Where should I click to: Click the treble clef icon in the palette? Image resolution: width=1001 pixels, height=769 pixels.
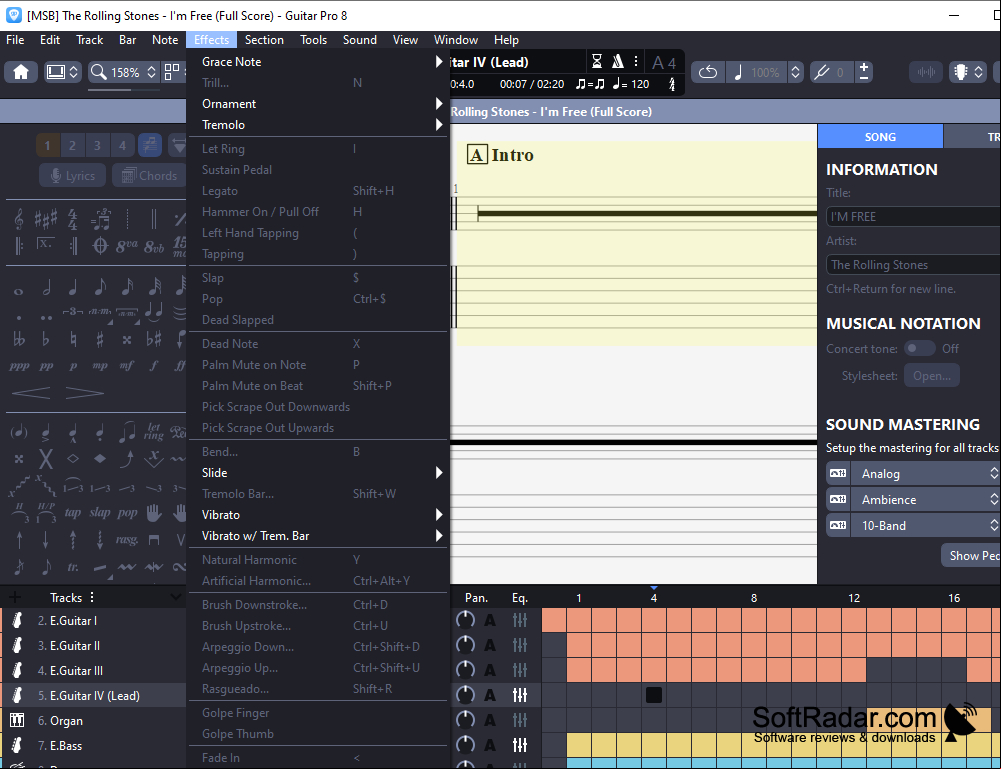19,220
